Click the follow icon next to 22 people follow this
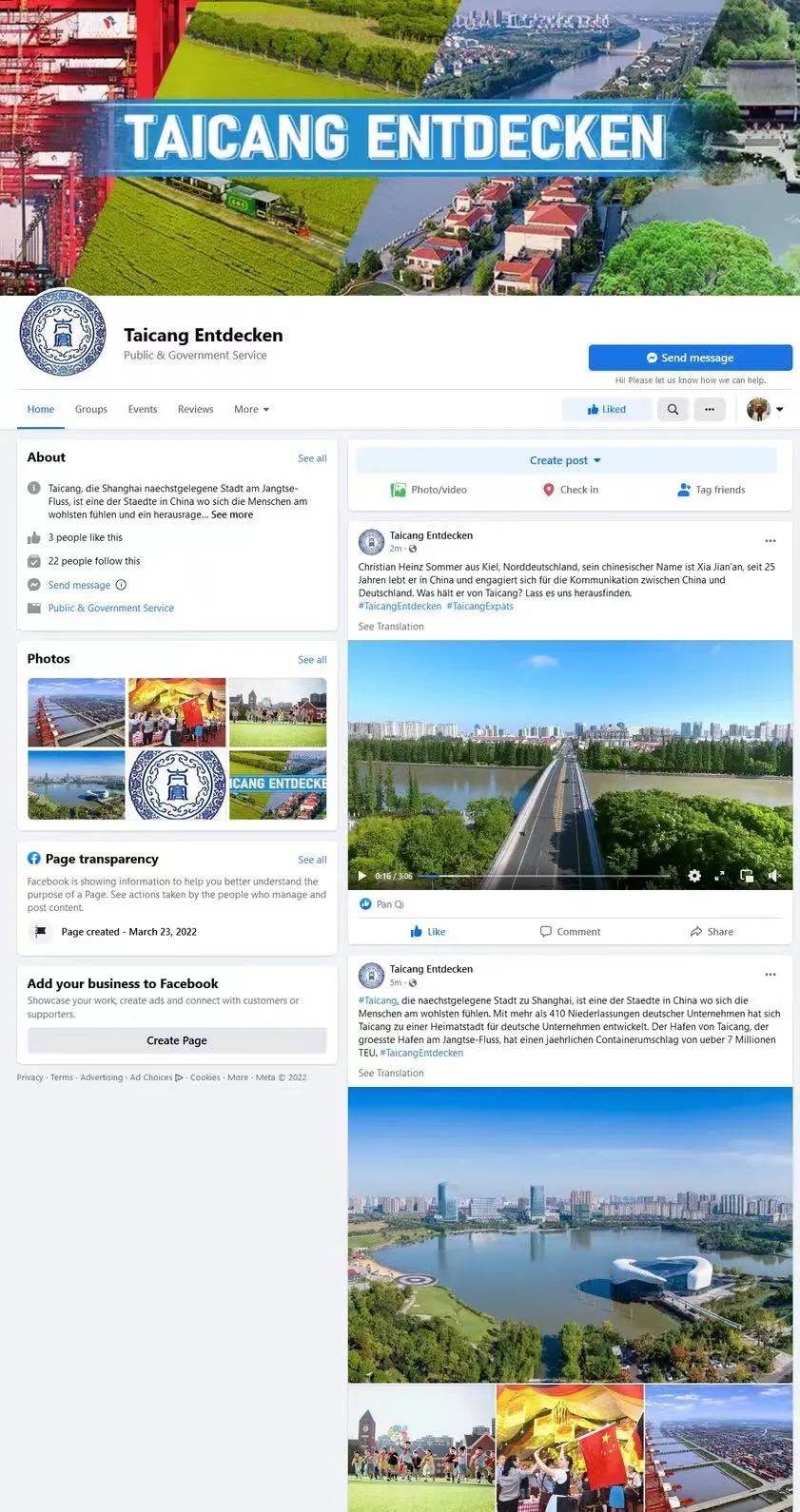800x1512 pixels. click(x=34, y=561)
